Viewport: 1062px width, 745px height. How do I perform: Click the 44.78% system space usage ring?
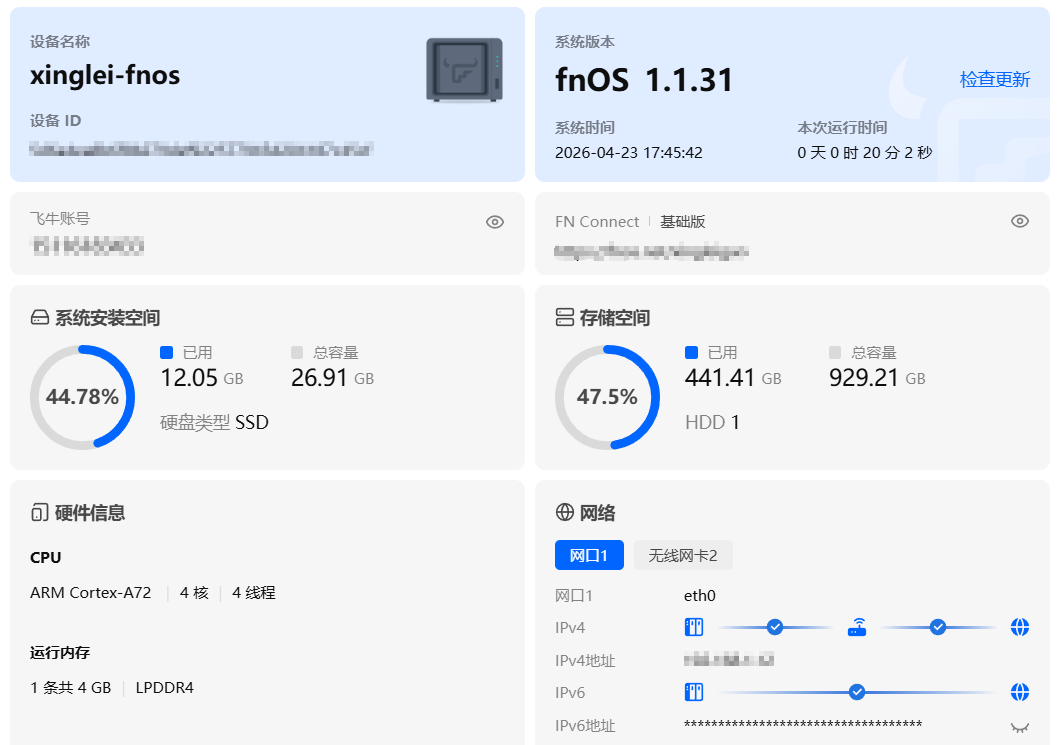(82, 397)
